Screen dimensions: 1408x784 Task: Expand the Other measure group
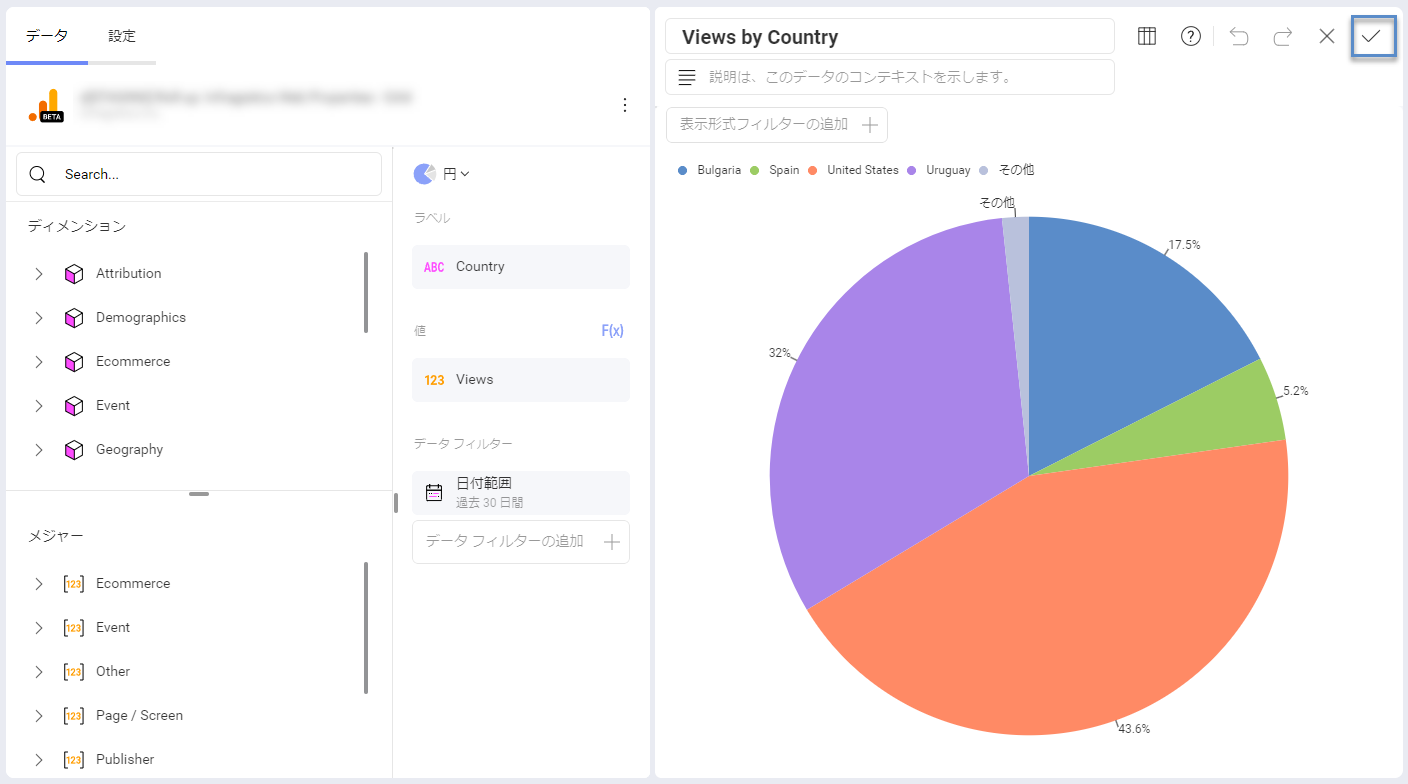point(39,672)
